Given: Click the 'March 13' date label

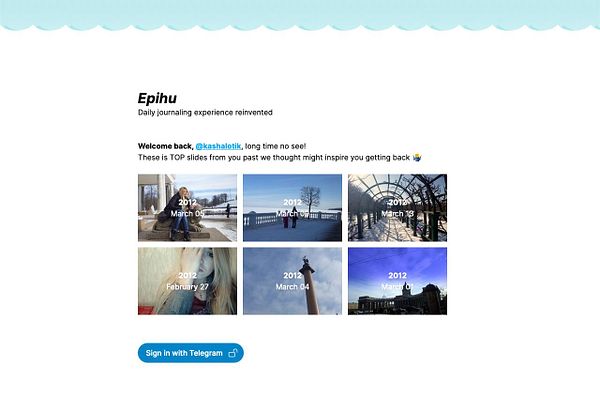Looking at the screenshot, I should tap(397, 213).
